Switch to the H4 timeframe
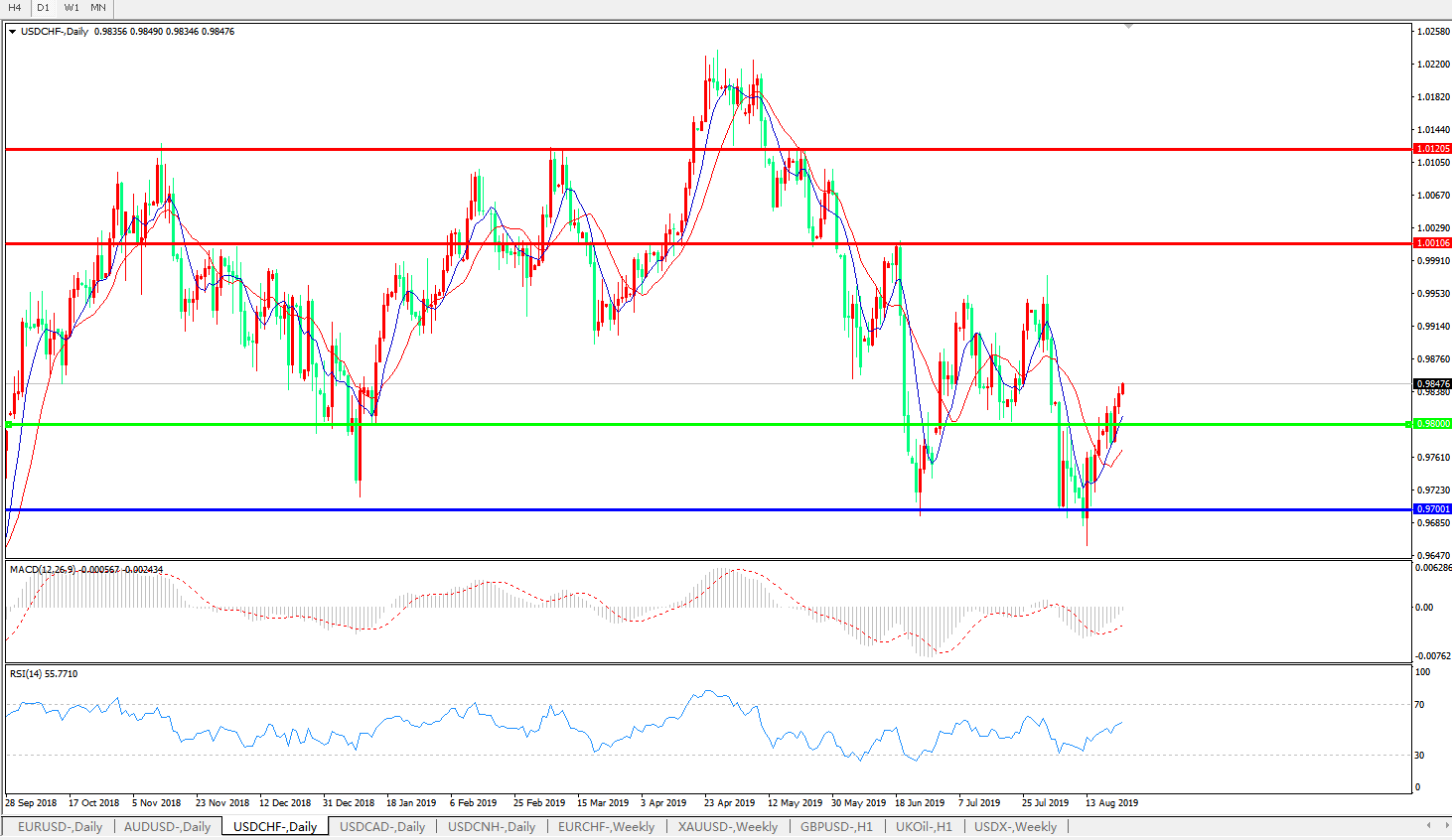1452x840 pixels. click(15, 8)
